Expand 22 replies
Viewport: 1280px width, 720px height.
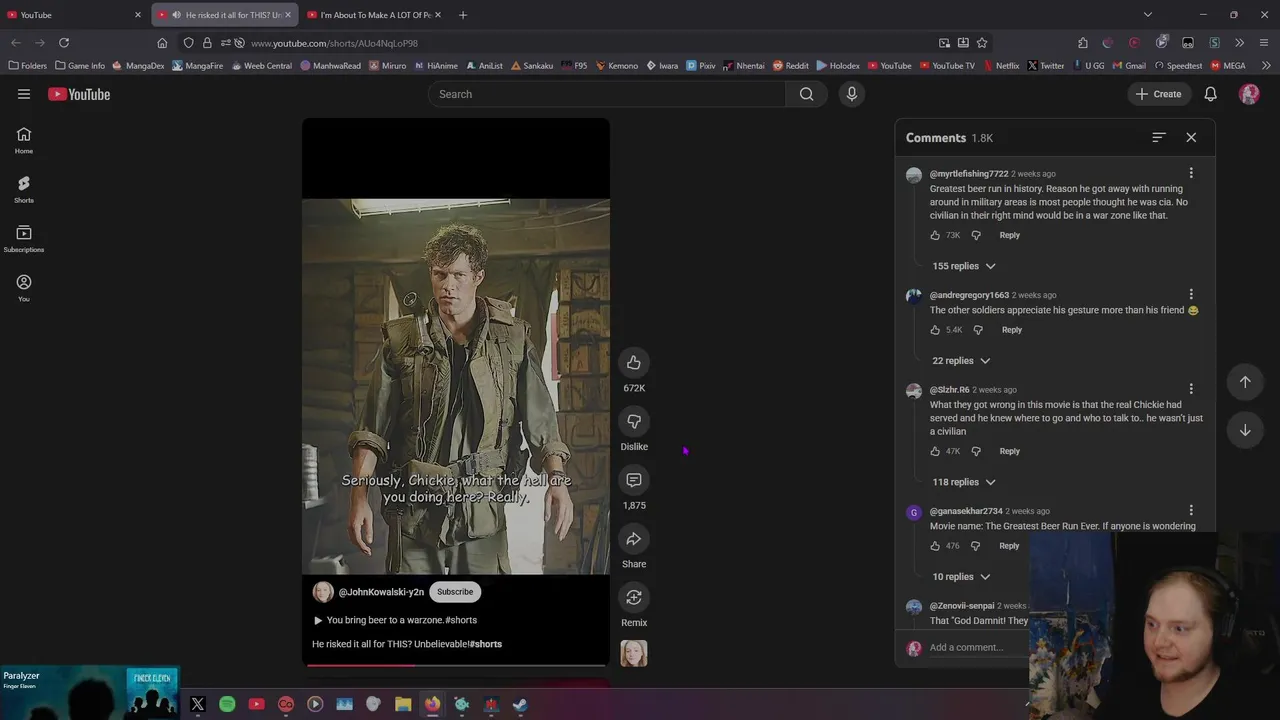click(961, 360)
